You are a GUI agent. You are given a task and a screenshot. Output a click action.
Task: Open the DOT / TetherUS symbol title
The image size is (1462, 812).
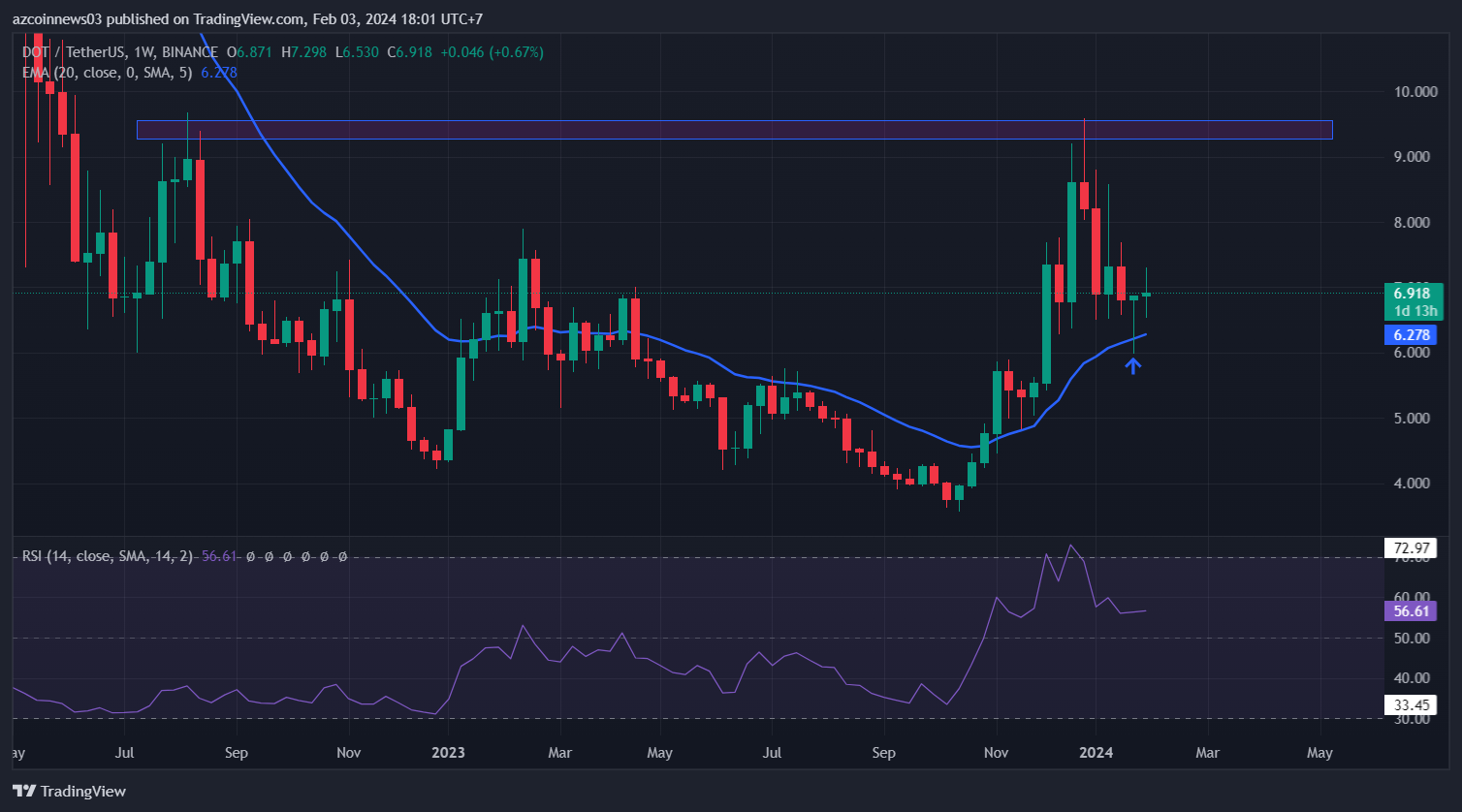(x=67, y=52)
